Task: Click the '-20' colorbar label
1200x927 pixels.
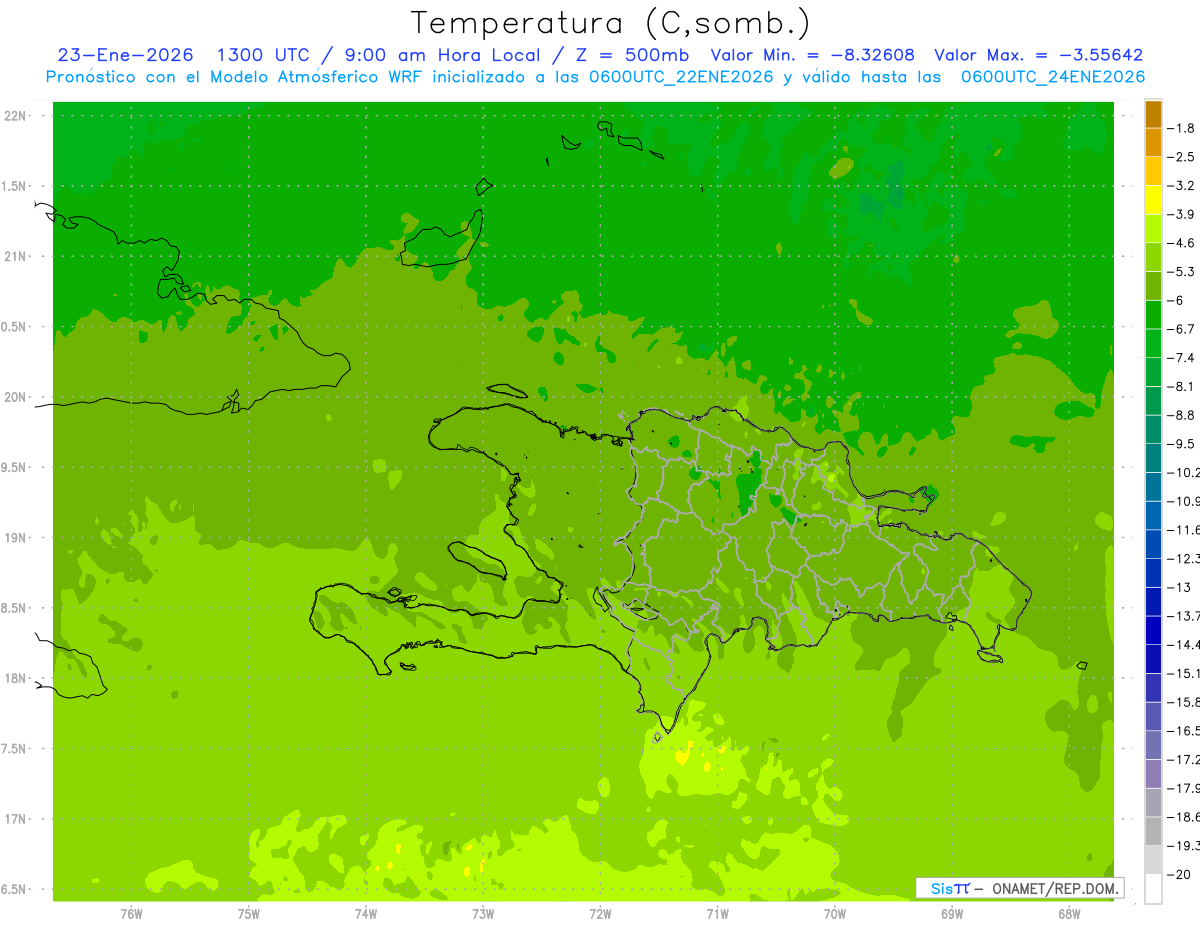Action: pos(1179,875)
